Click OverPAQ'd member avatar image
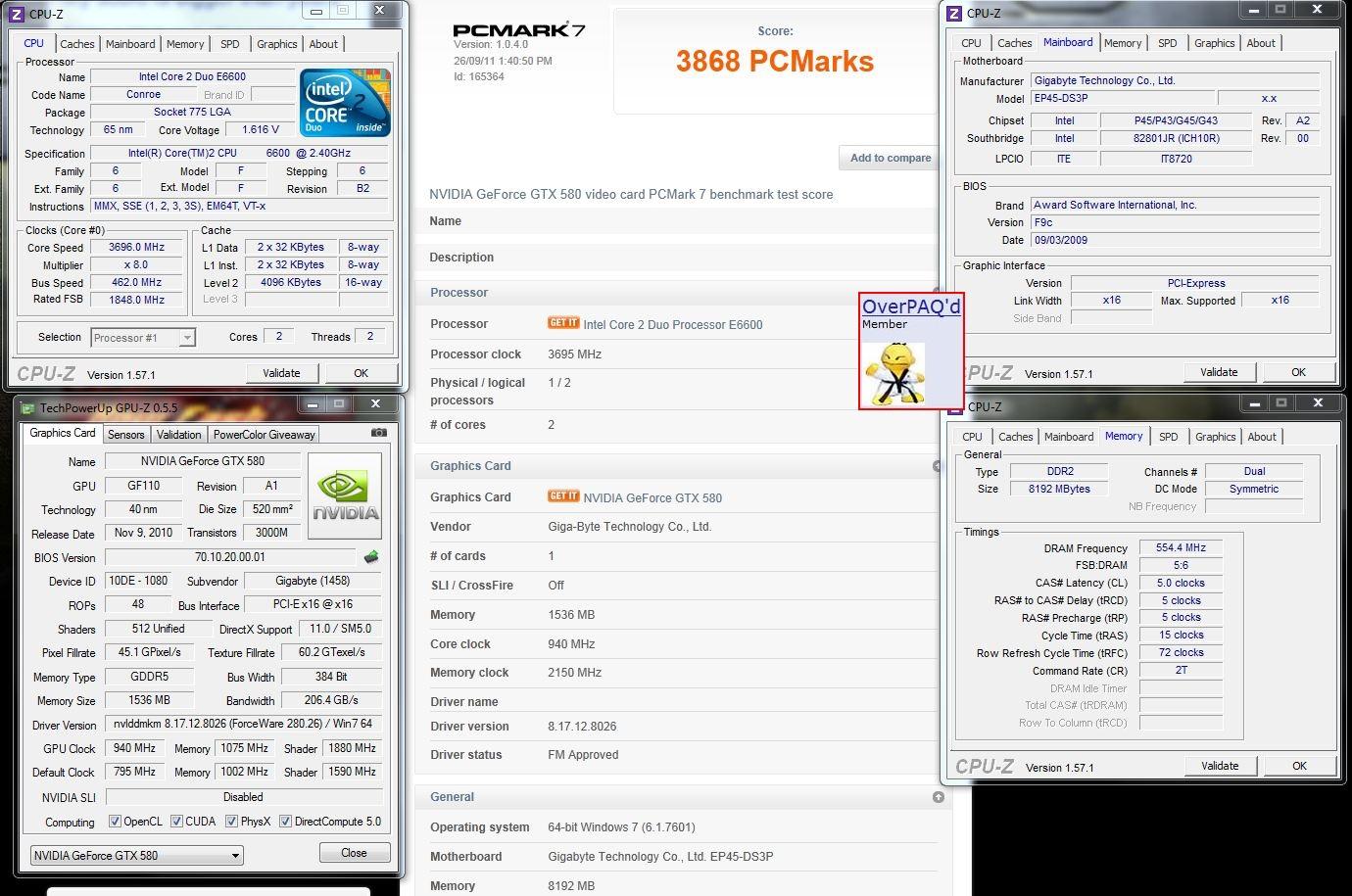The image size is (1352, 896). pos(894,373)
